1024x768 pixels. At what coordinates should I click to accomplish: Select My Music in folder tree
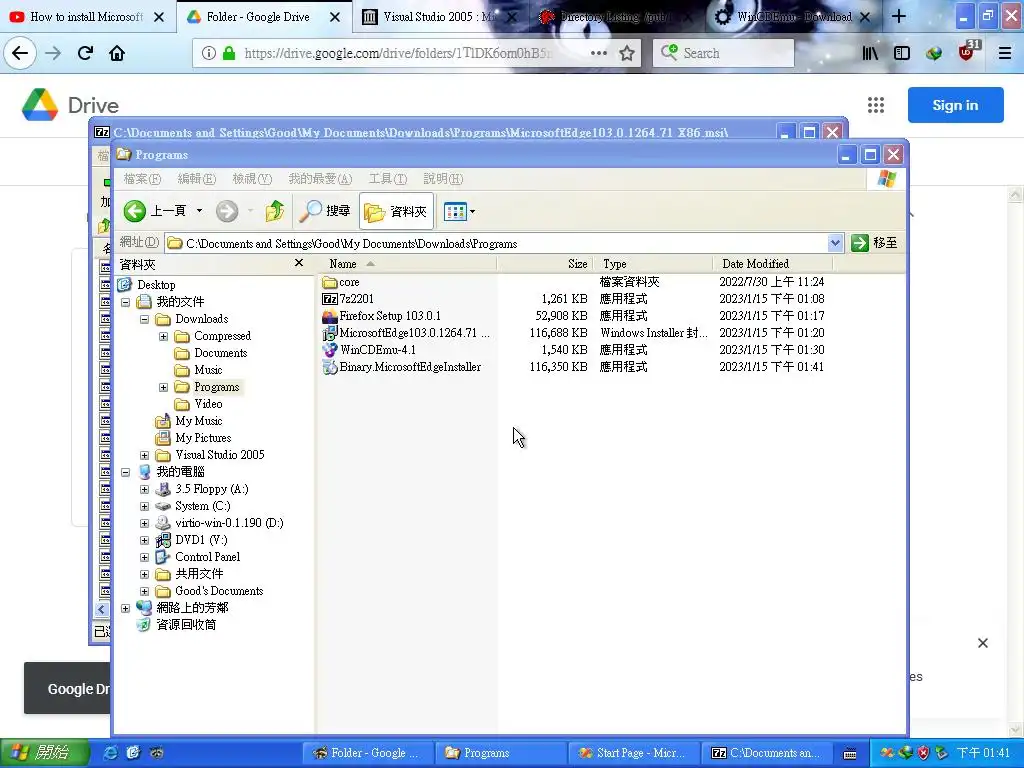tap(199, 421)
